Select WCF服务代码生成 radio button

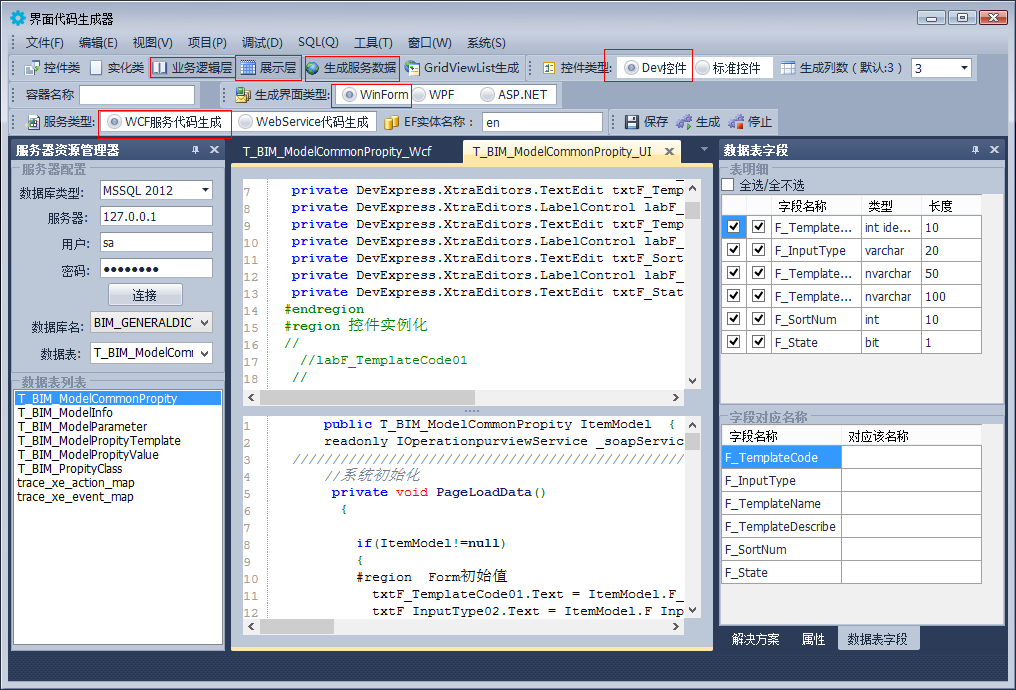point(114,122)
